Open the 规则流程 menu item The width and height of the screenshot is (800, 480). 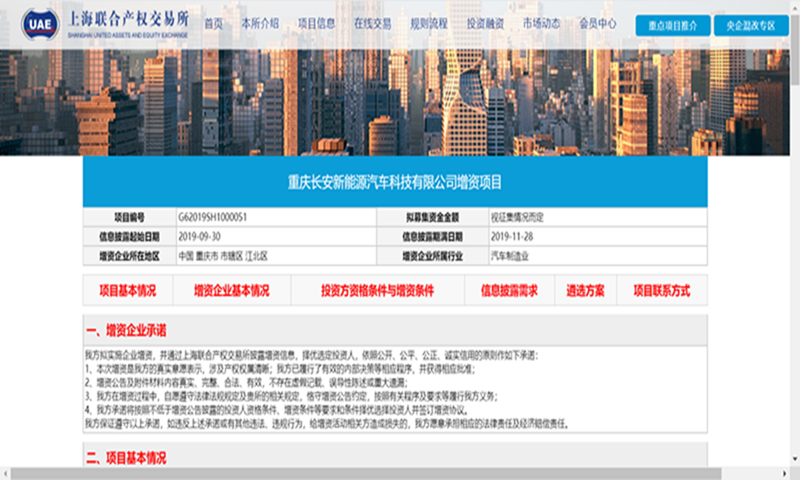click(429, 23)
